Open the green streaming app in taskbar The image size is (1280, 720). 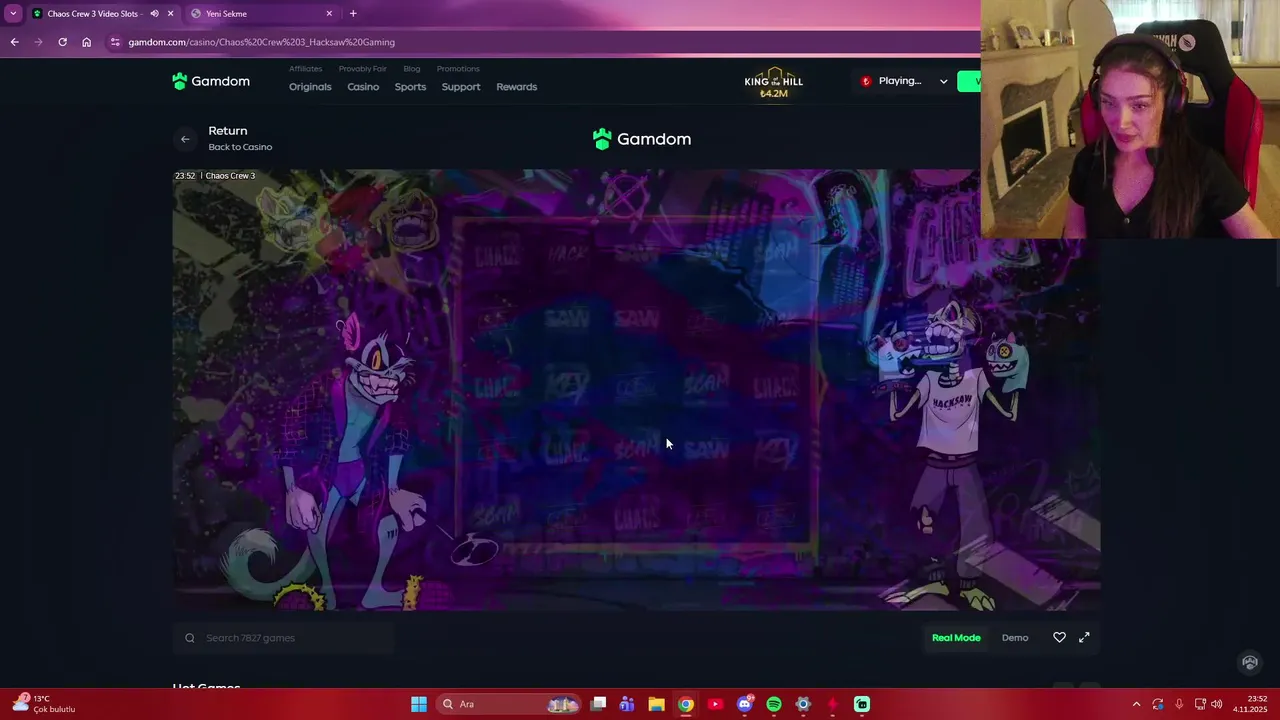(862, 704)
